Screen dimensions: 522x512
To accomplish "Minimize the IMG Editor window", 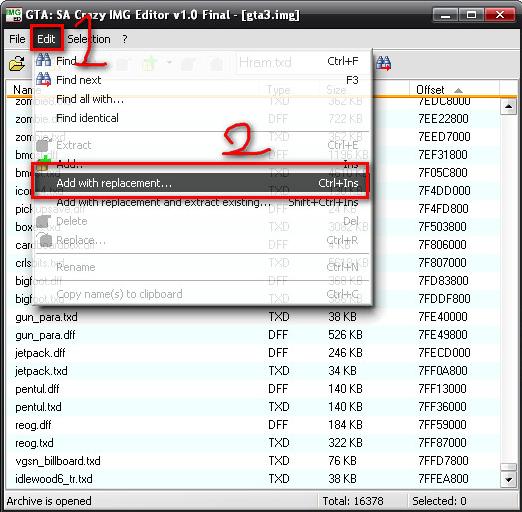I will click(446, 15).
